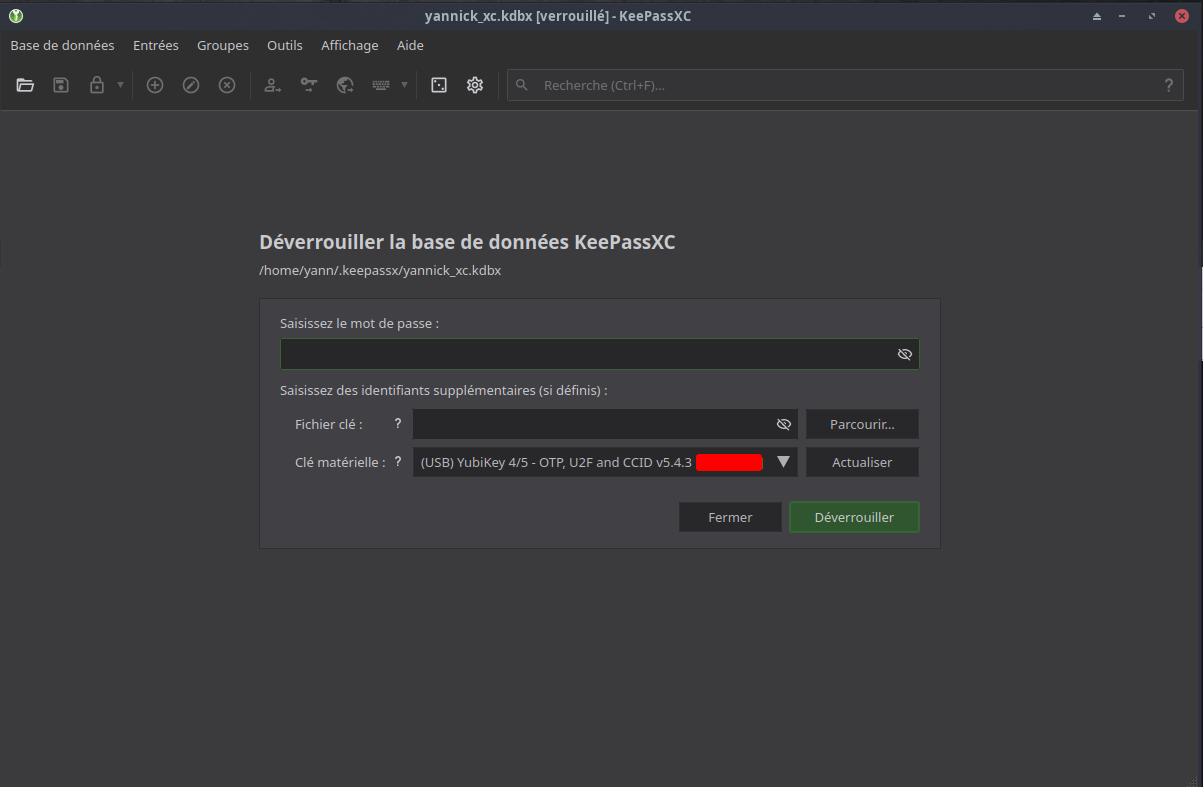This screenshot has height=787, width=1203.
Task: Click the search help question mark
Action: pos(1168,86)
